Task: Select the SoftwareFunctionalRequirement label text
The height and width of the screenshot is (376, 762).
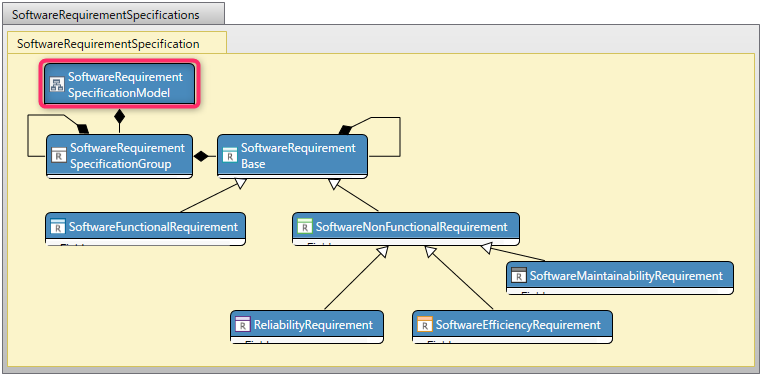Action: 153,226
